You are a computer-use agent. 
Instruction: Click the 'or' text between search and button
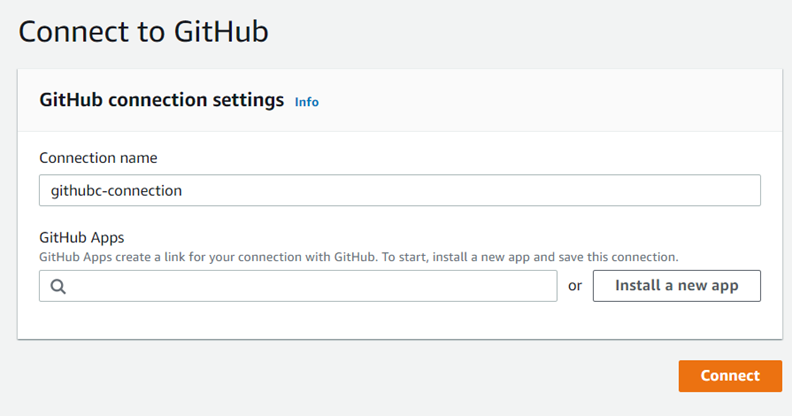tap(575, 286)
